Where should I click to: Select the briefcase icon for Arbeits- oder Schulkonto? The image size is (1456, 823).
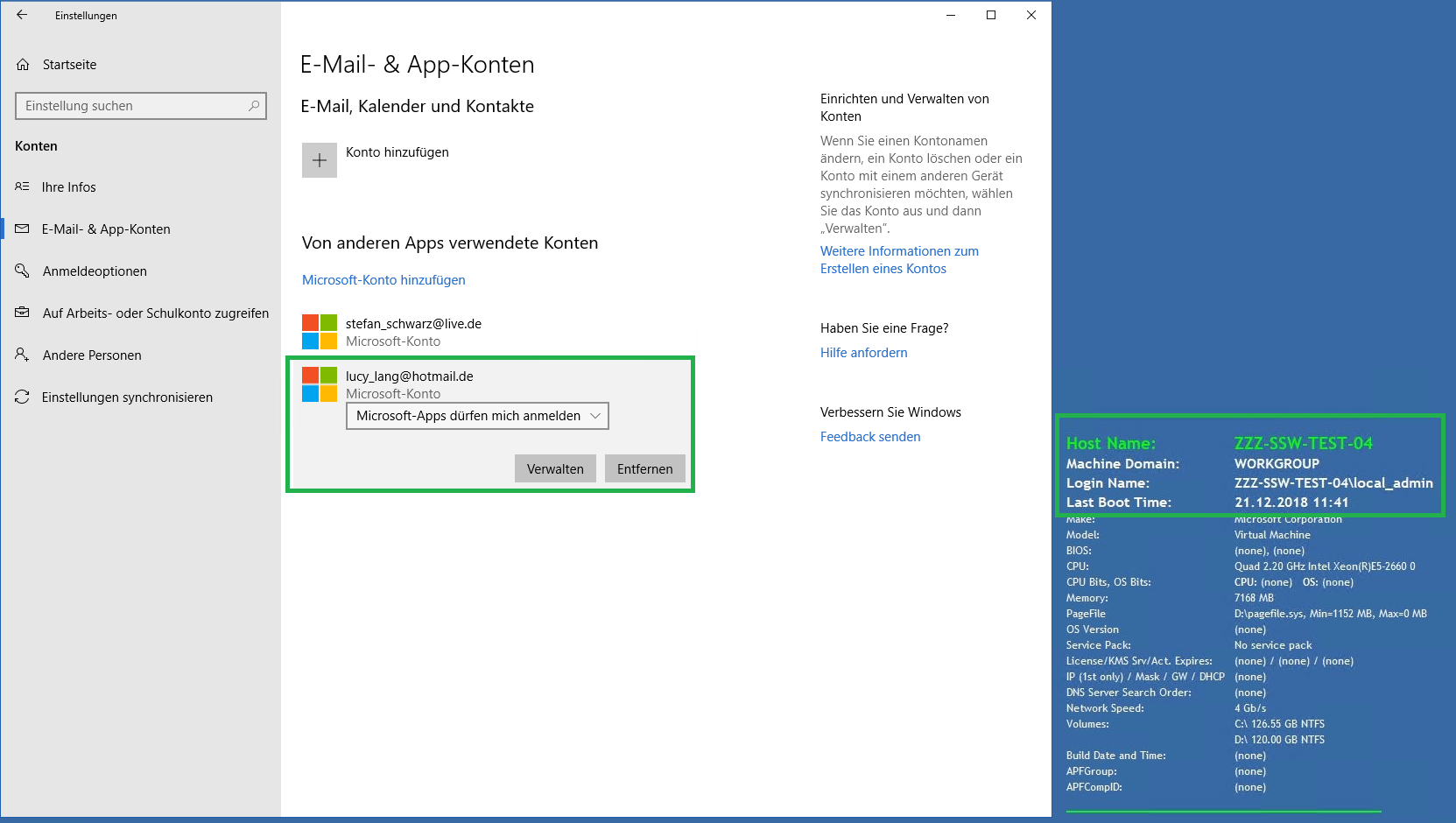(22, 313)
